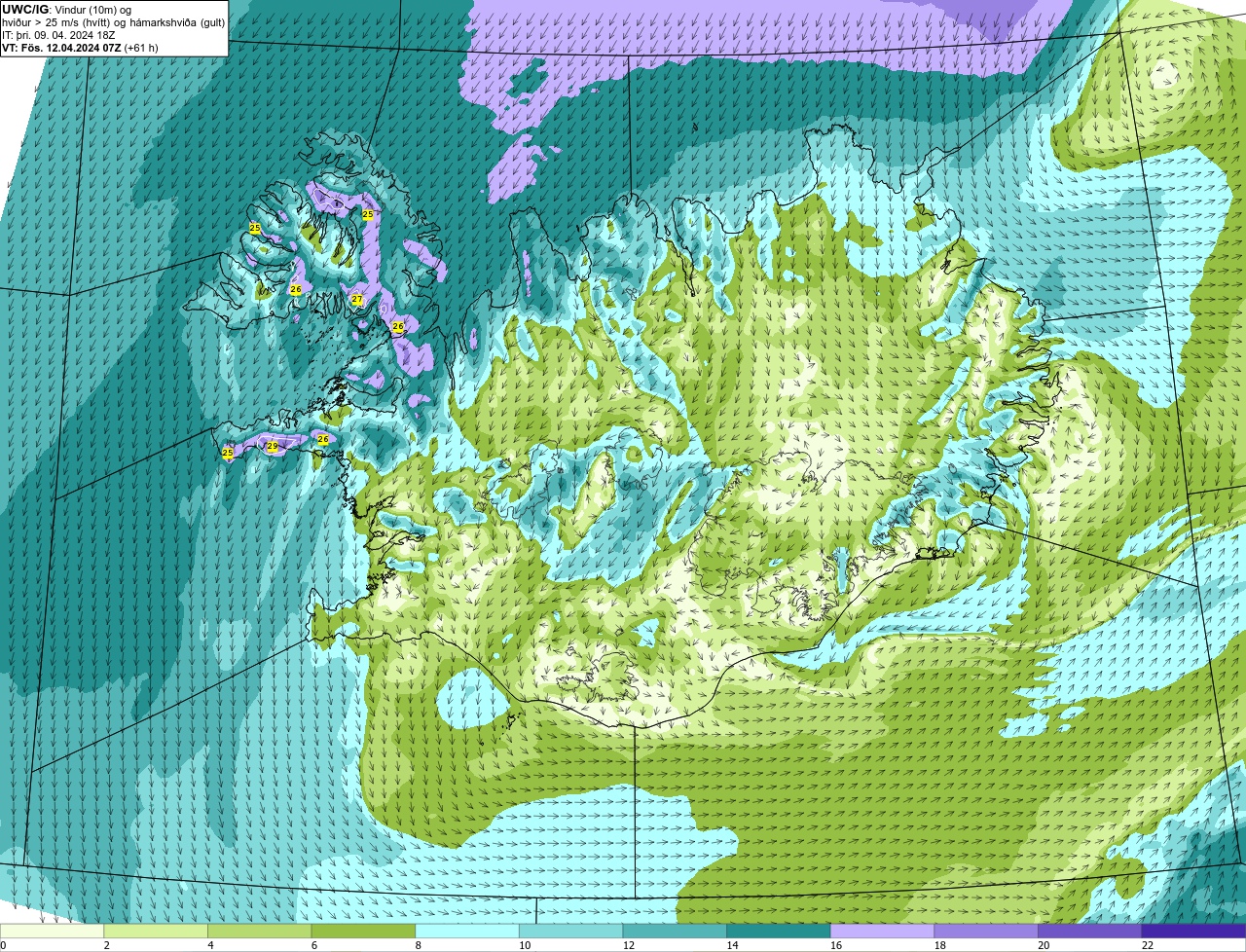Click the yellow gust marker labeled 29

[x=273, y=446]
